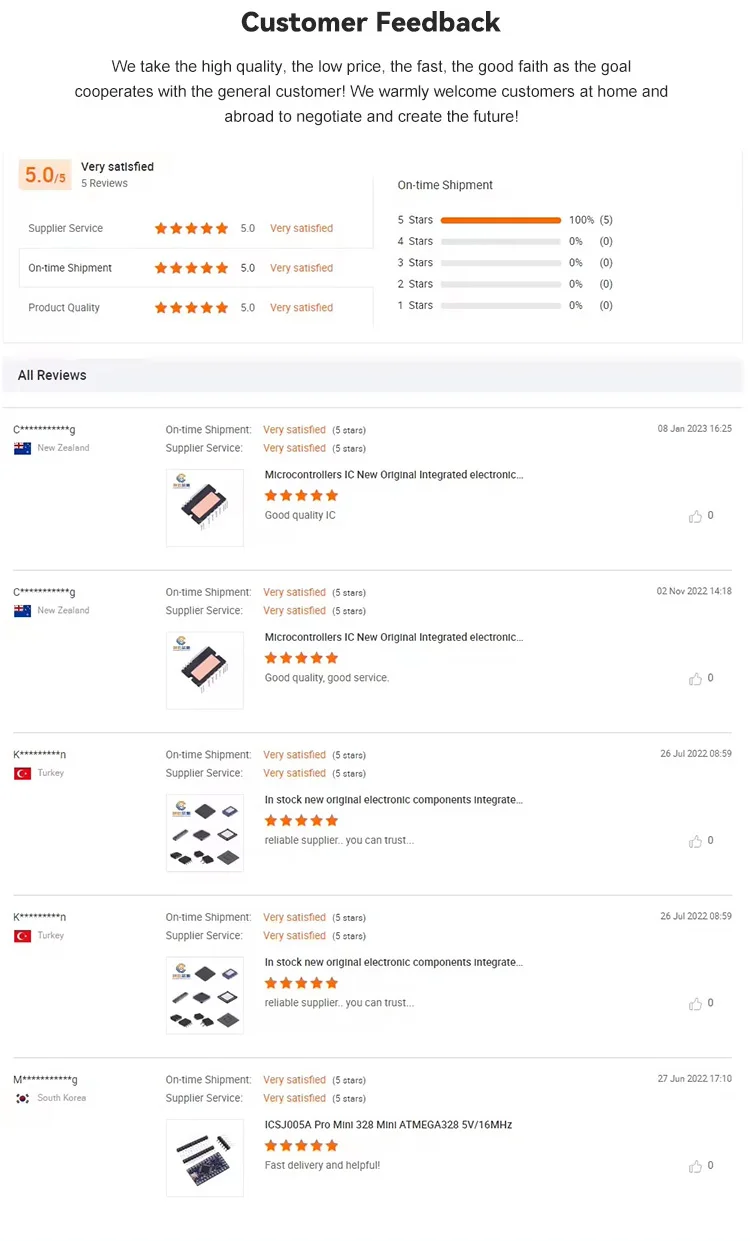Viewport: 750px width, 1241px height.
Task: Open first 'Microcontrollers IC New Original' product link
Action: [394, 475]
